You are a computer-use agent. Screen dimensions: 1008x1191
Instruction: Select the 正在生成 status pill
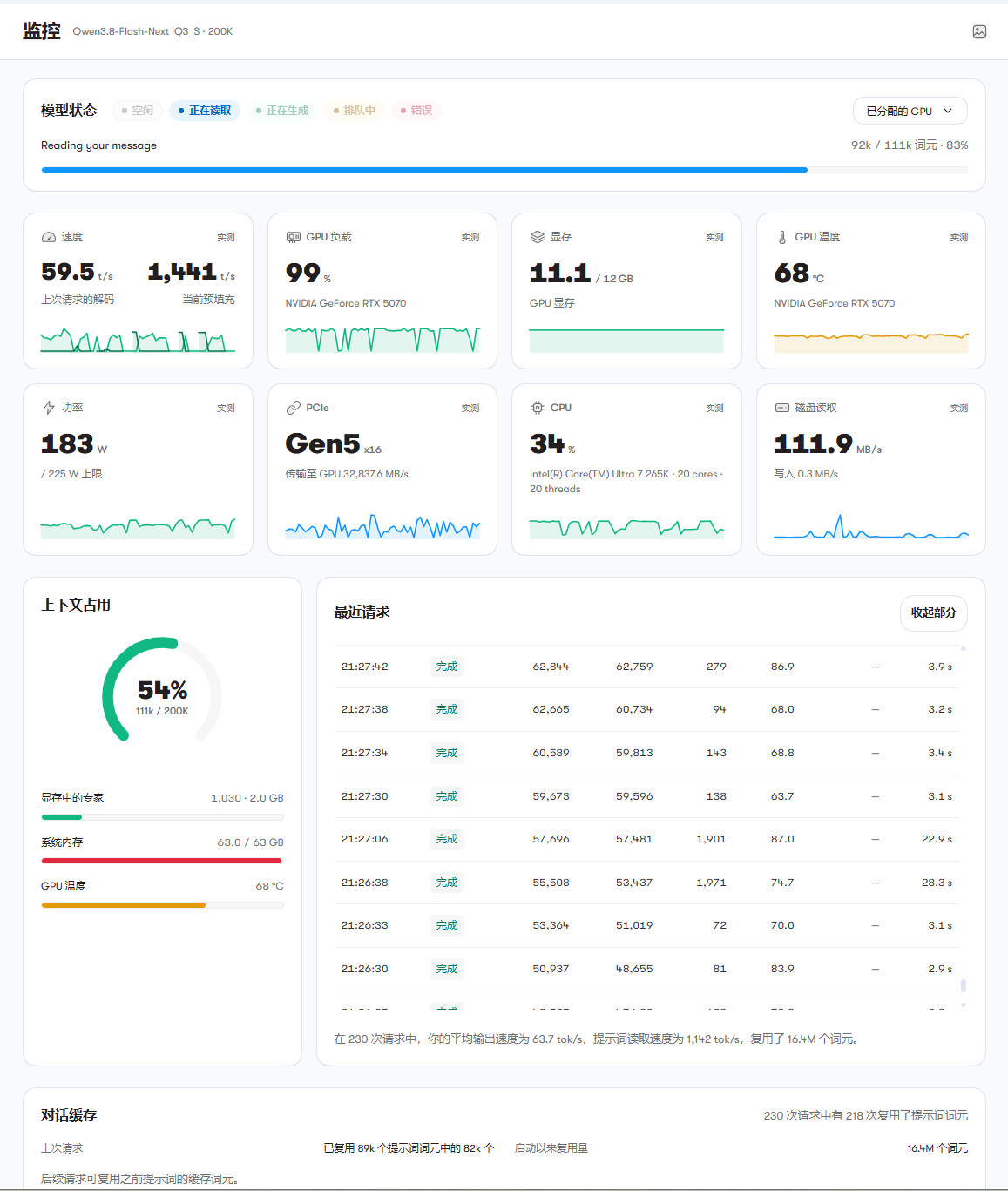[x=282, y=111]
